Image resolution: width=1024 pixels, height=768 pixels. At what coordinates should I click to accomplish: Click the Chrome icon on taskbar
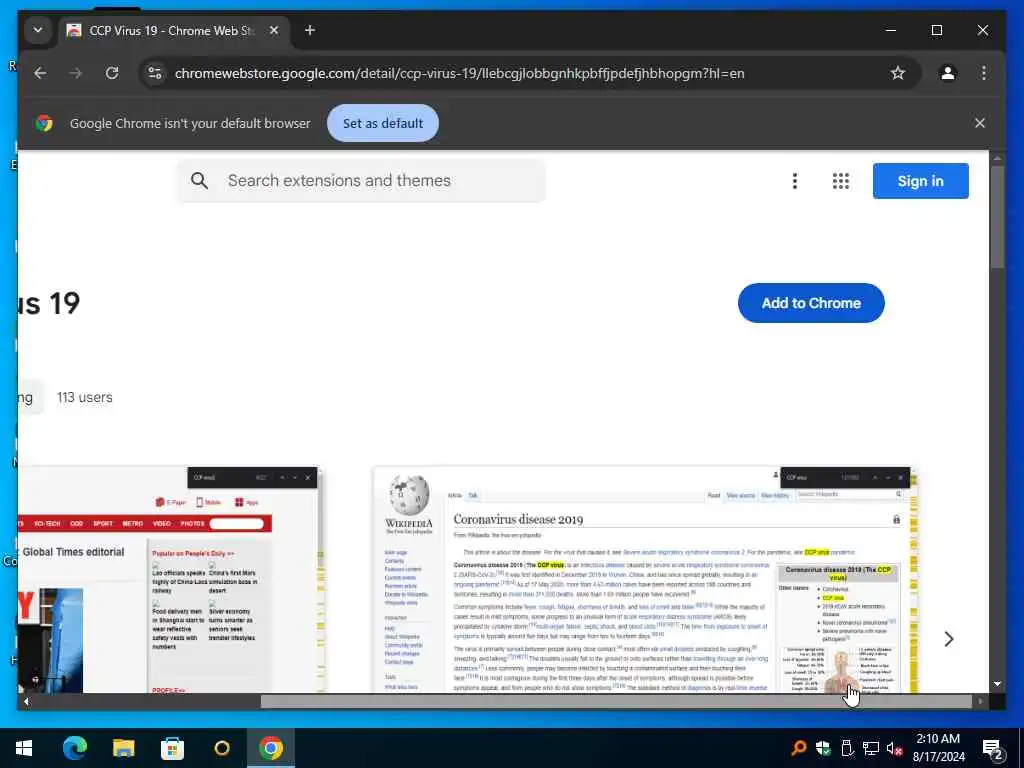click(x=271, y=748)
